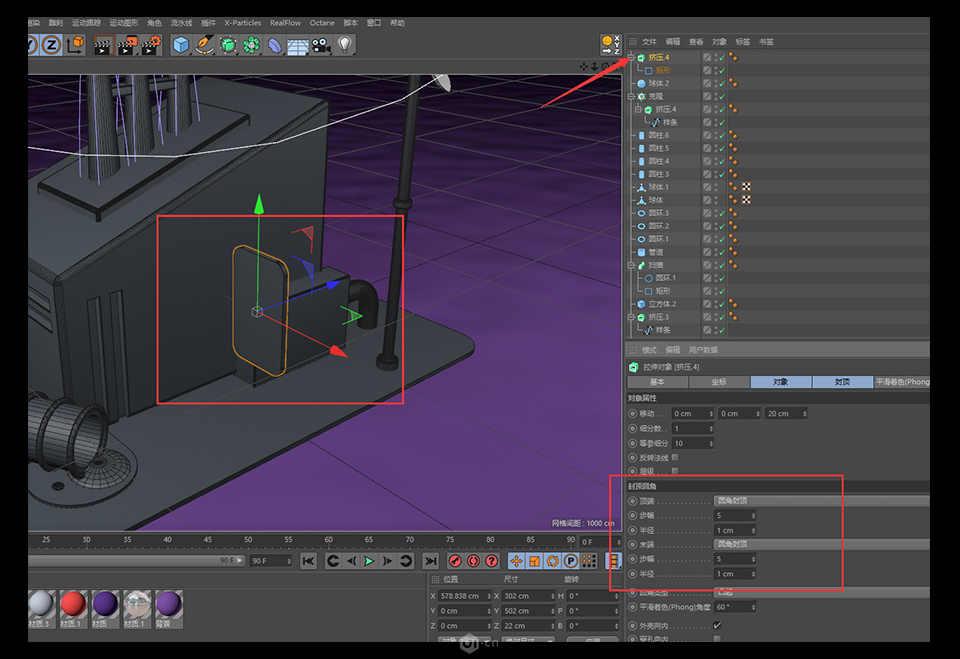Click the red 材质.2 material swatch
This screenshot has height=659, width=960.
tap(73, 603)
